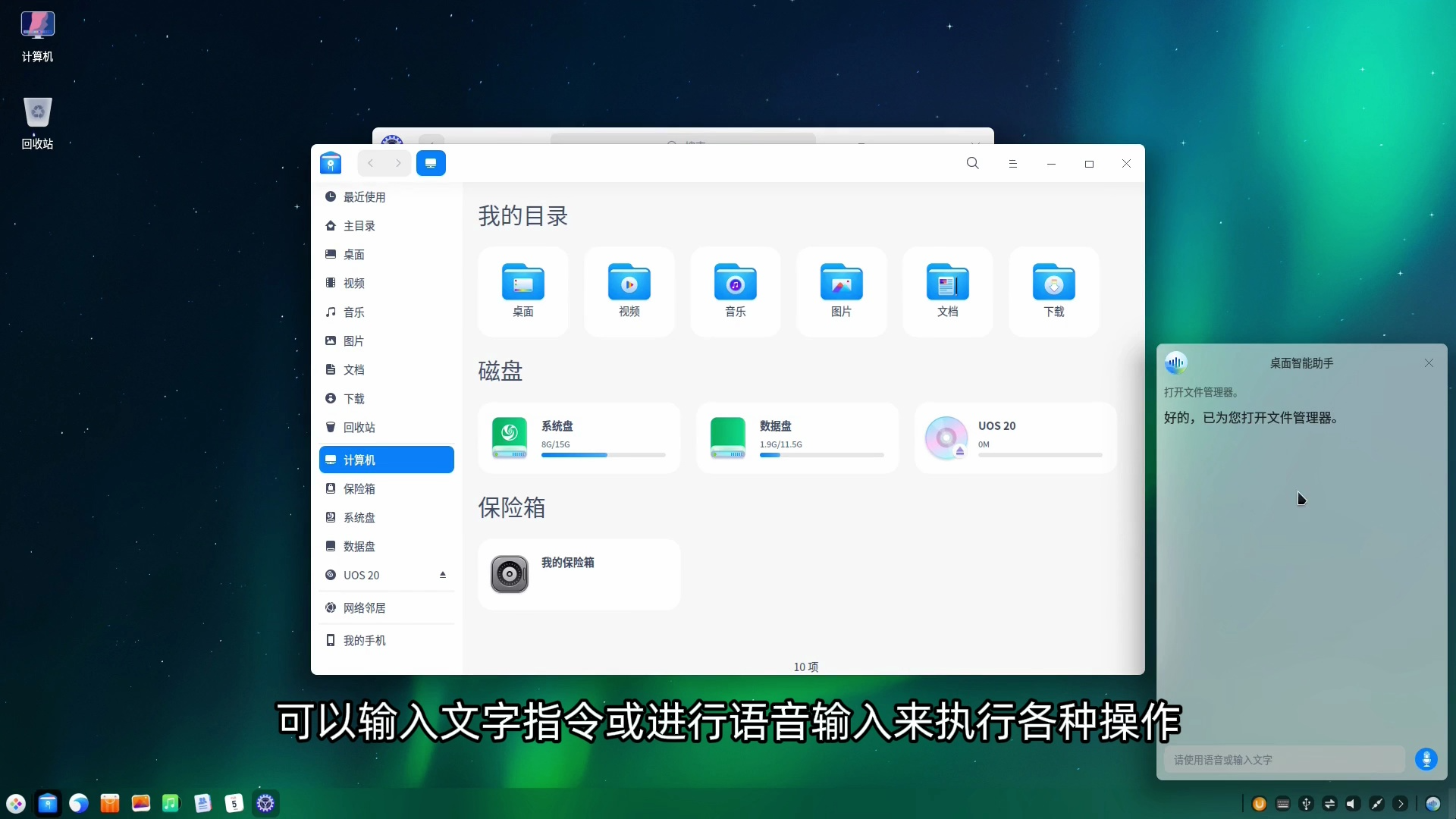Click the assistant voice logo icon
Viewport: 1456px width, 819px height.
[1176, 362]
